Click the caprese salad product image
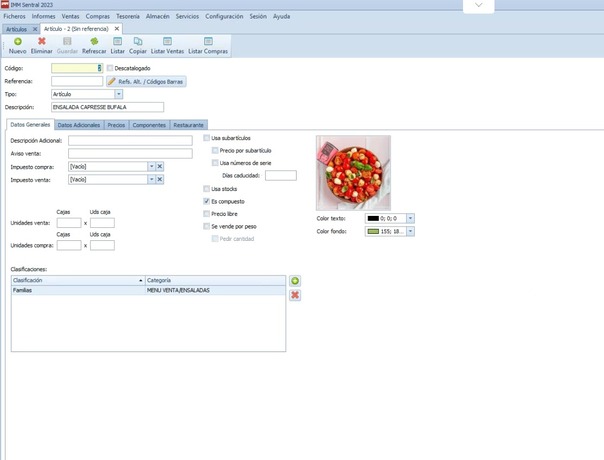The image size is (604, 460). 353,172
